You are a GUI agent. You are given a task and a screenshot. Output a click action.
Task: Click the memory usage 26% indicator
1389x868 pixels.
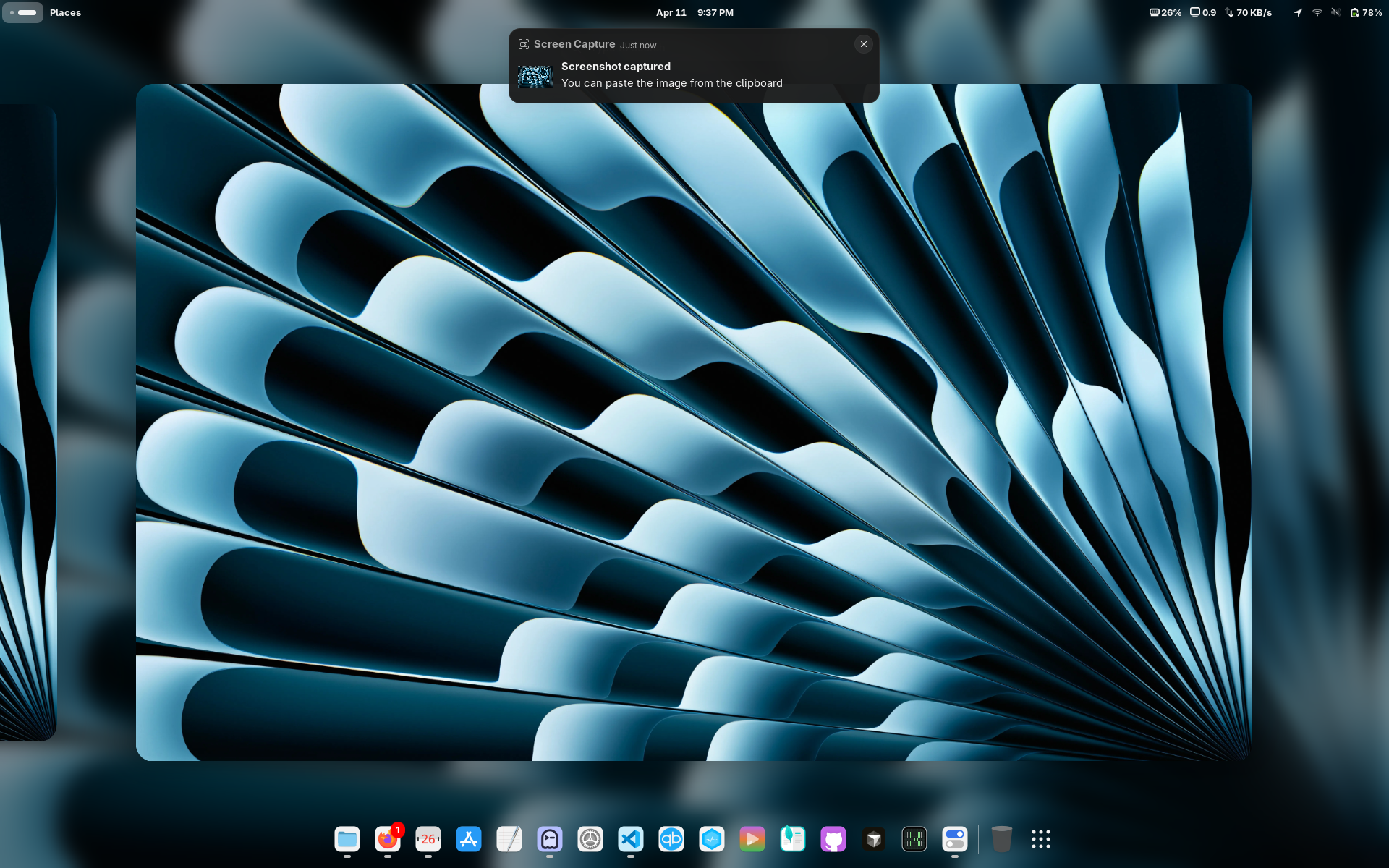[x=1165, y=12]
